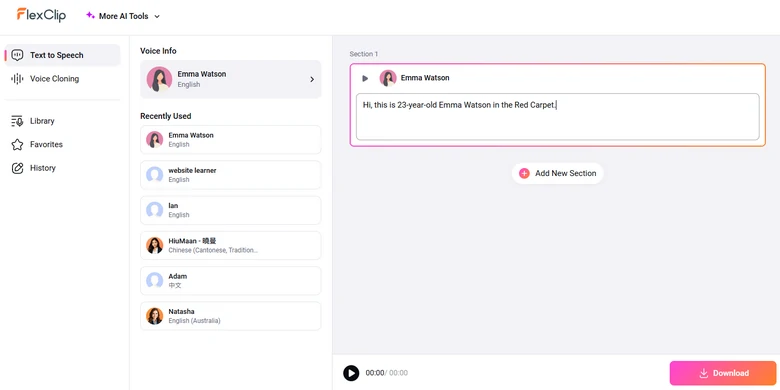The height and width of the screenshot is (390, 780).
Task: Click the Favorites star icon
Action: (x=17, y=145)
